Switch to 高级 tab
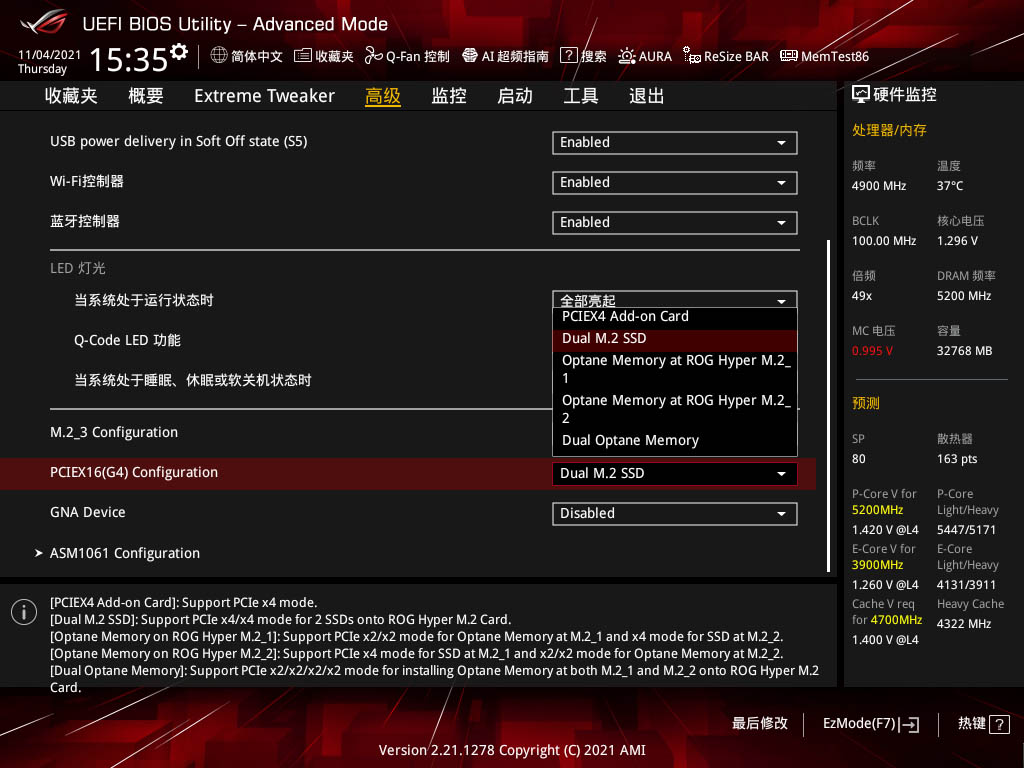The width and height of the screenshot is (1024, 768). (x=383, y=96)
